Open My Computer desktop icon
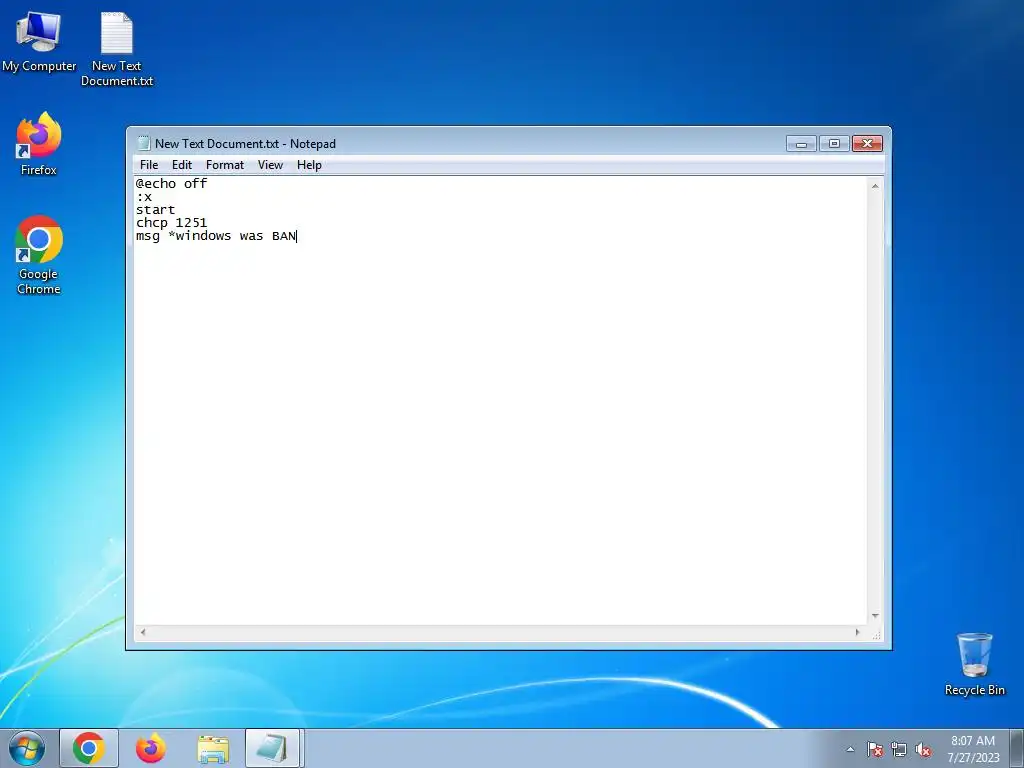Screen dimensions: 1024x768 click(39, 42)
